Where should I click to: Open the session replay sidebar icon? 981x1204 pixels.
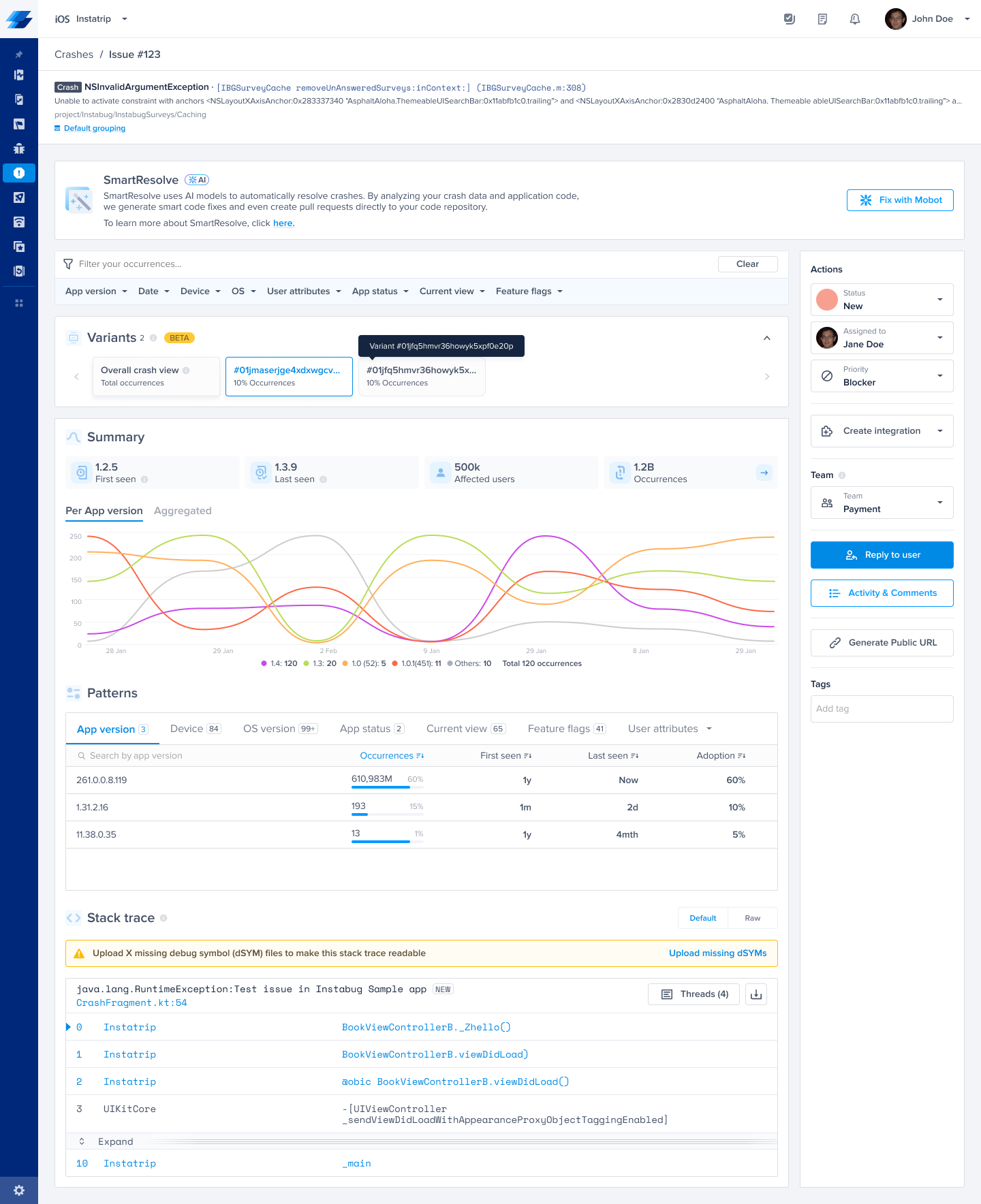pos(19,271)
